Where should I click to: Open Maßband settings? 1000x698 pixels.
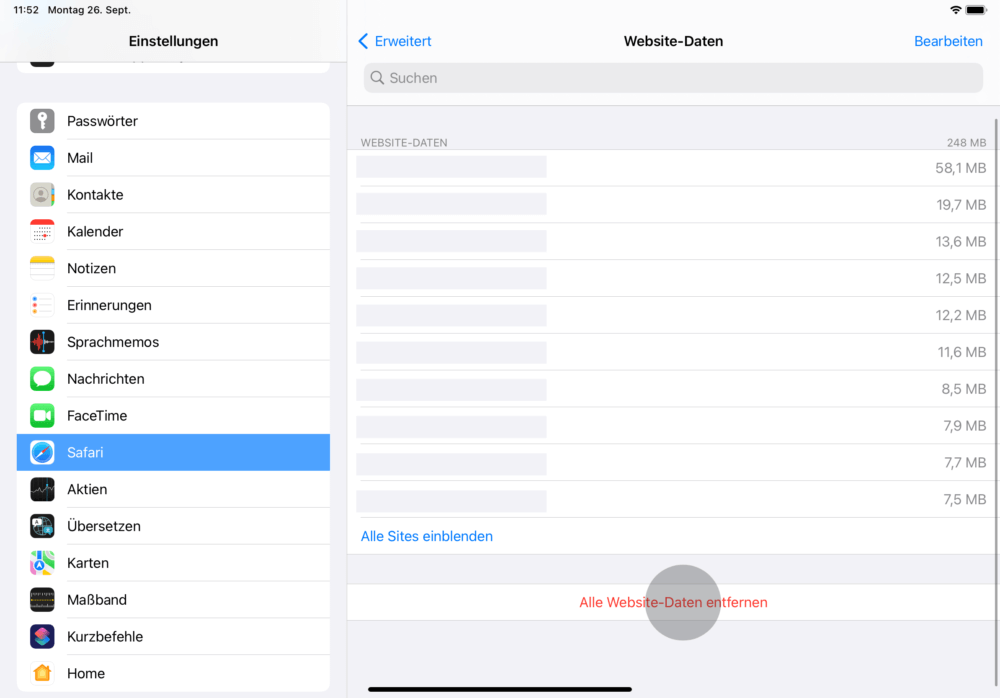(173, 600)
